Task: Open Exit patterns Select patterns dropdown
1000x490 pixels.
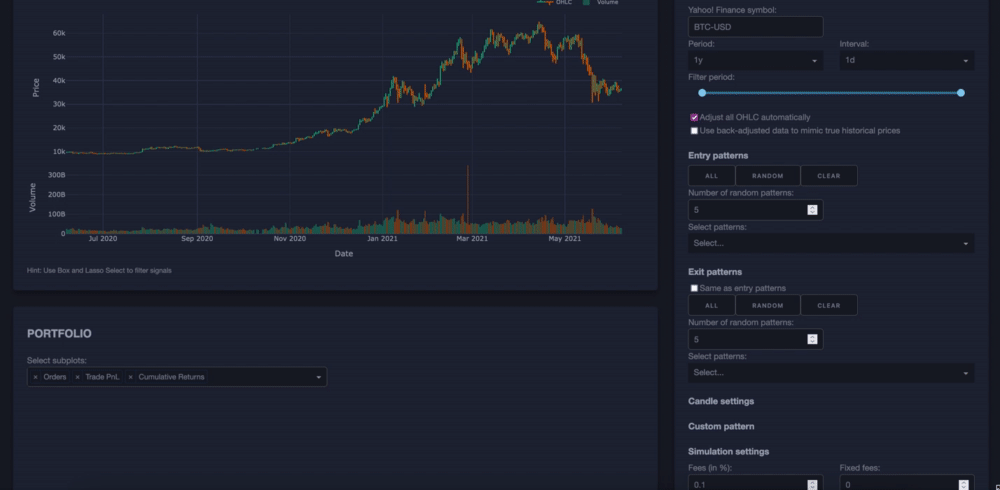Action: click(831, 373)
